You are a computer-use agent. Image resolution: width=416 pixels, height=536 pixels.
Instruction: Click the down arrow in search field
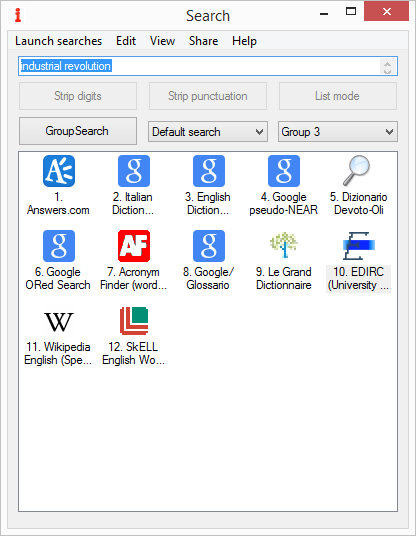click(x=387, y=70)
